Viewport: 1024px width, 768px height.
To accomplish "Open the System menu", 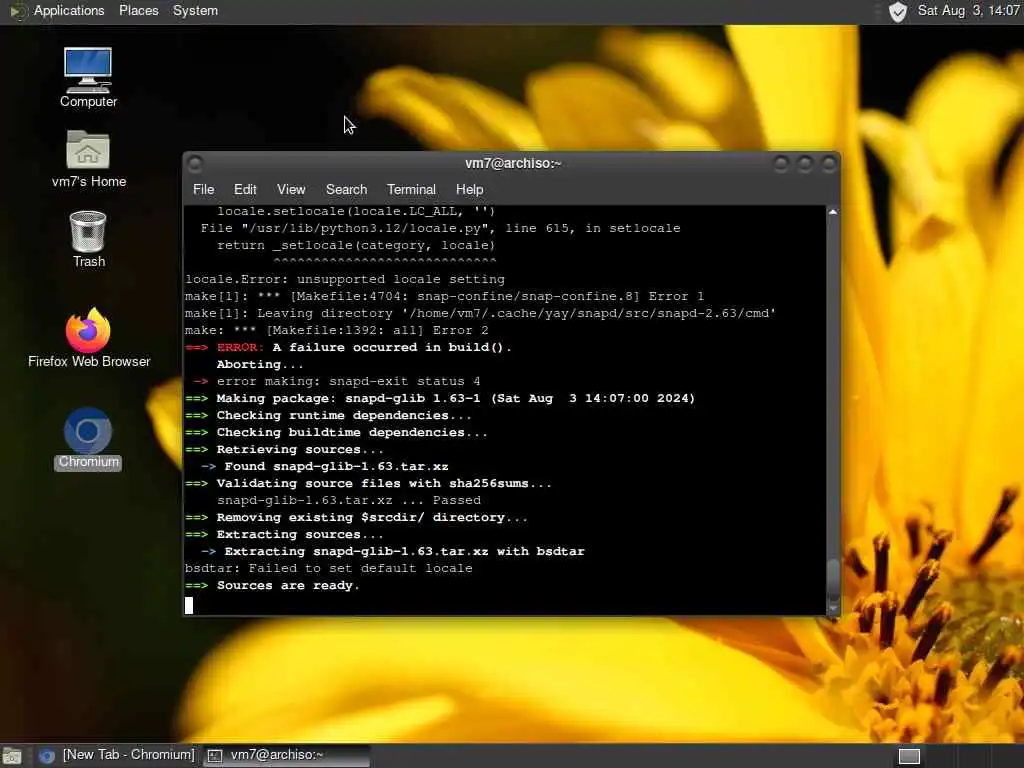I will click(195, 10).
